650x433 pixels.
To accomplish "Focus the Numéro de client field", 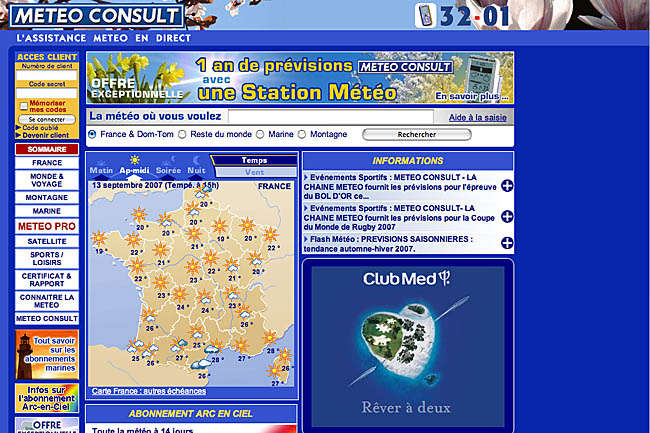I will (47, 75).
